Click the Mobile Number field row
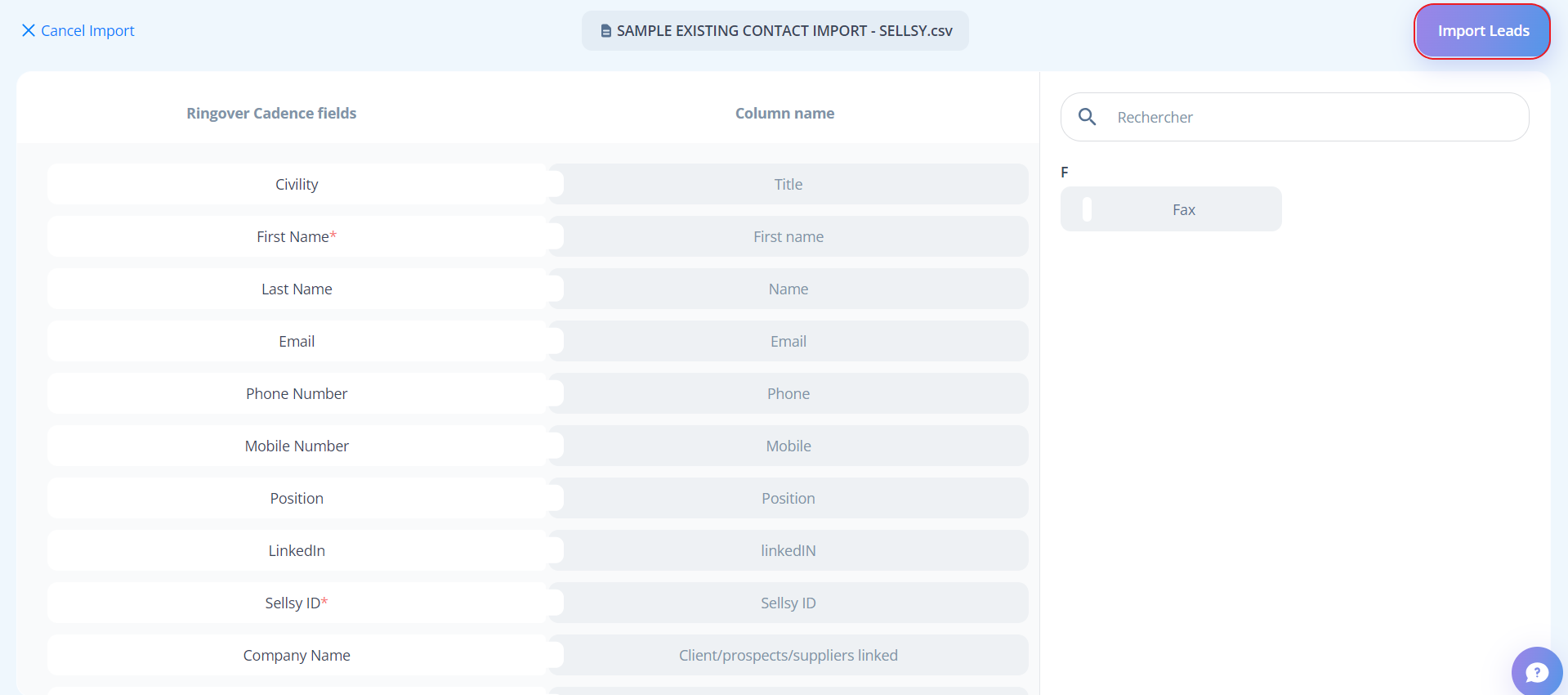The width and height of the screenshot is (1568, 695). click(x=297, y=446)
